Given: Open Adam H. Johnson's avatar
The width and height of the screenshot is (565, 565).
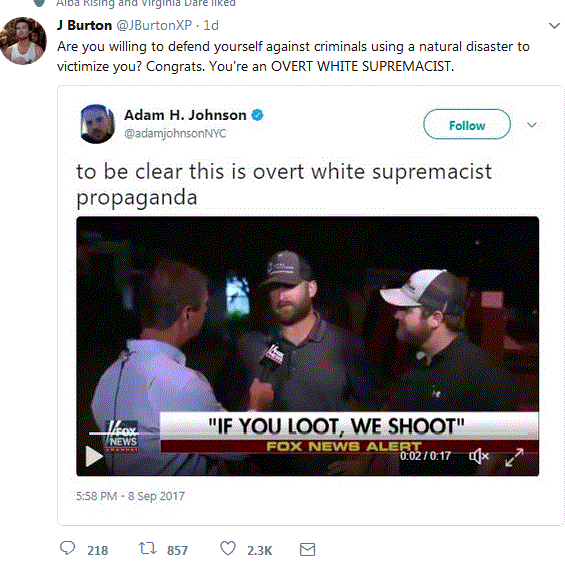Looking at the screenshot, I should [x=97, y=124].
